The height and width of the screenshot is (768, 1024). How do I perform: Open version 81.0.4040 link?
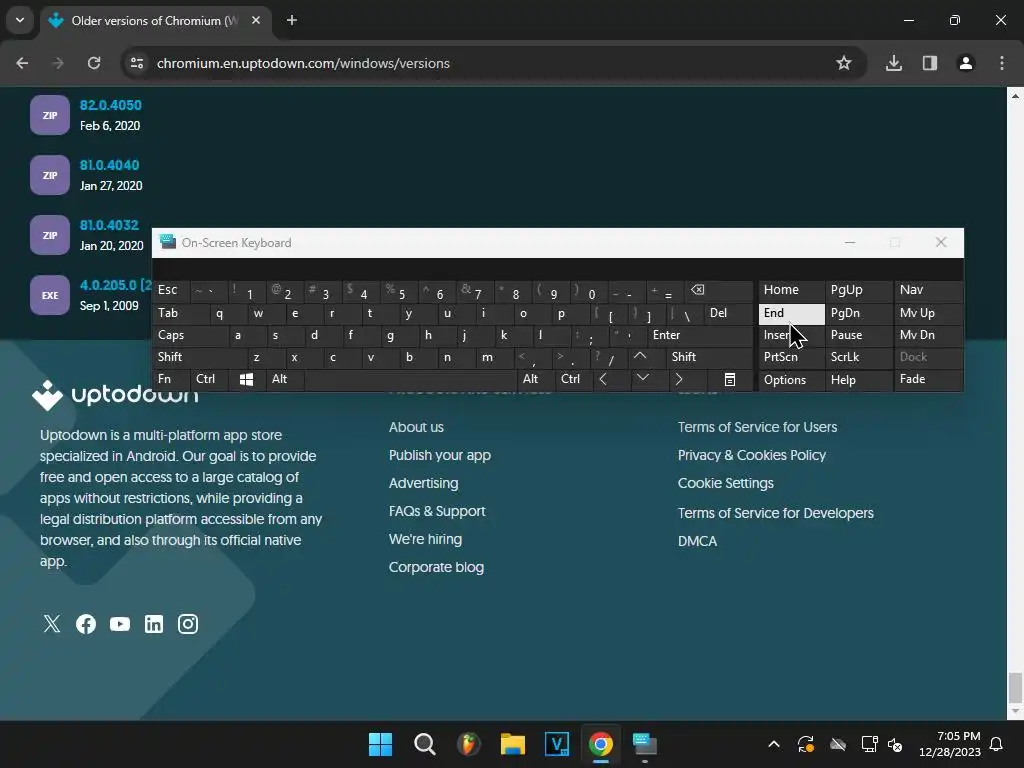[x=109, y=165]
